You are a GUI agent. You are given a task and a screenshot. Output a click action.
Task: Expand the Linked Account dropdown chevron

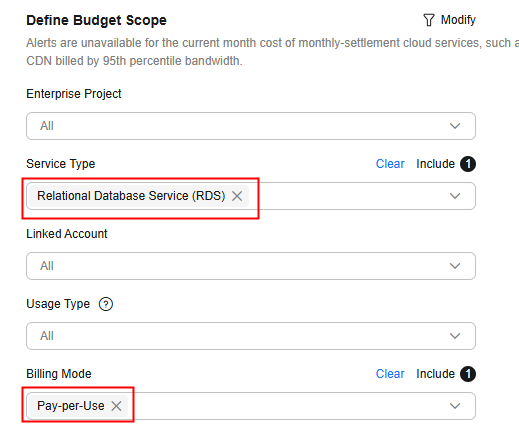pos(455,266)
